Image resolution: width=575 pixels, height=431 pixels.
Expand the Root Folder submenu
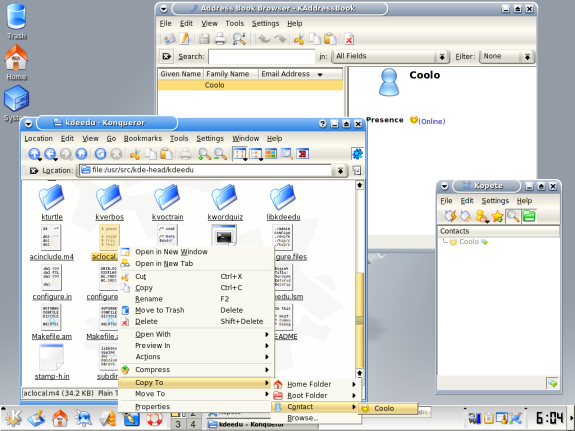(x=315, y=395)
